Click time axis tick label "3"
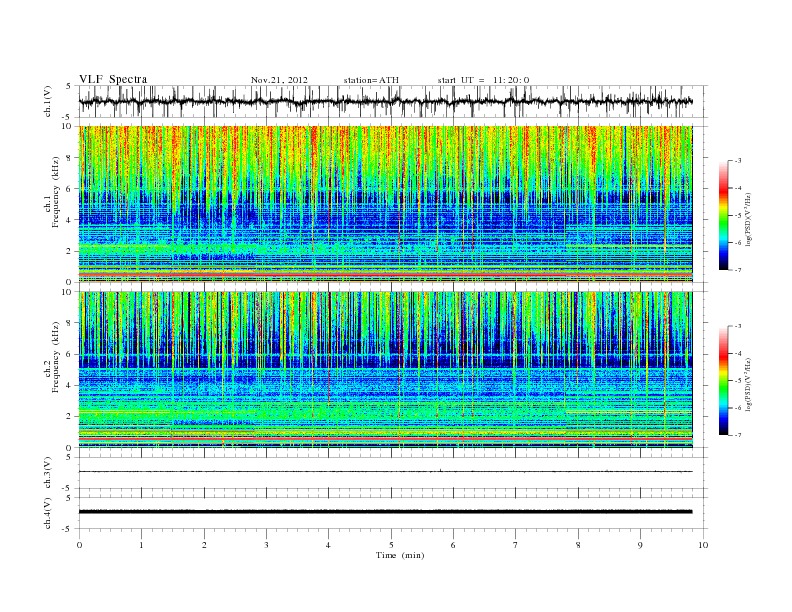This screenshot has width=792, height=612. pyautogui.click(x=266, y=545)
